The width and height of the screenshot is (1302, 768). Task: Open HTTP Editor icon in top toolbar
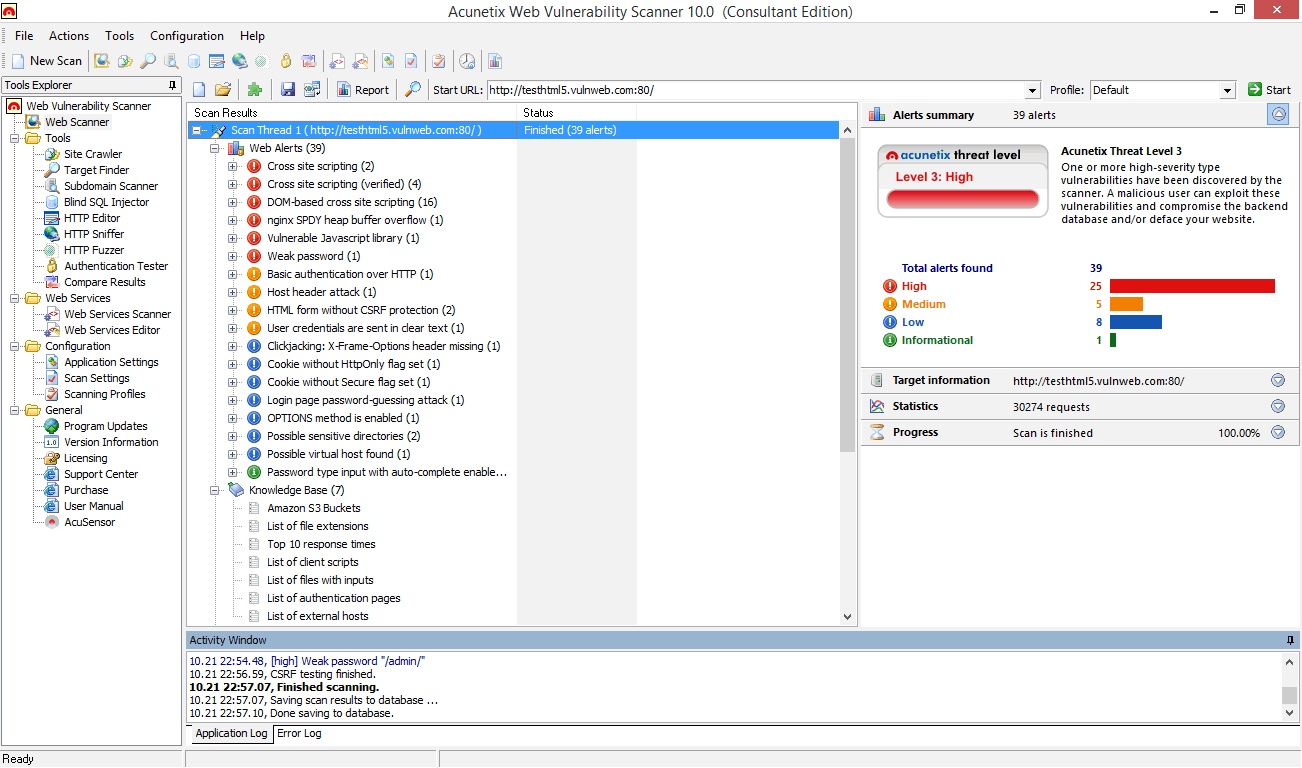coord(216,61)
